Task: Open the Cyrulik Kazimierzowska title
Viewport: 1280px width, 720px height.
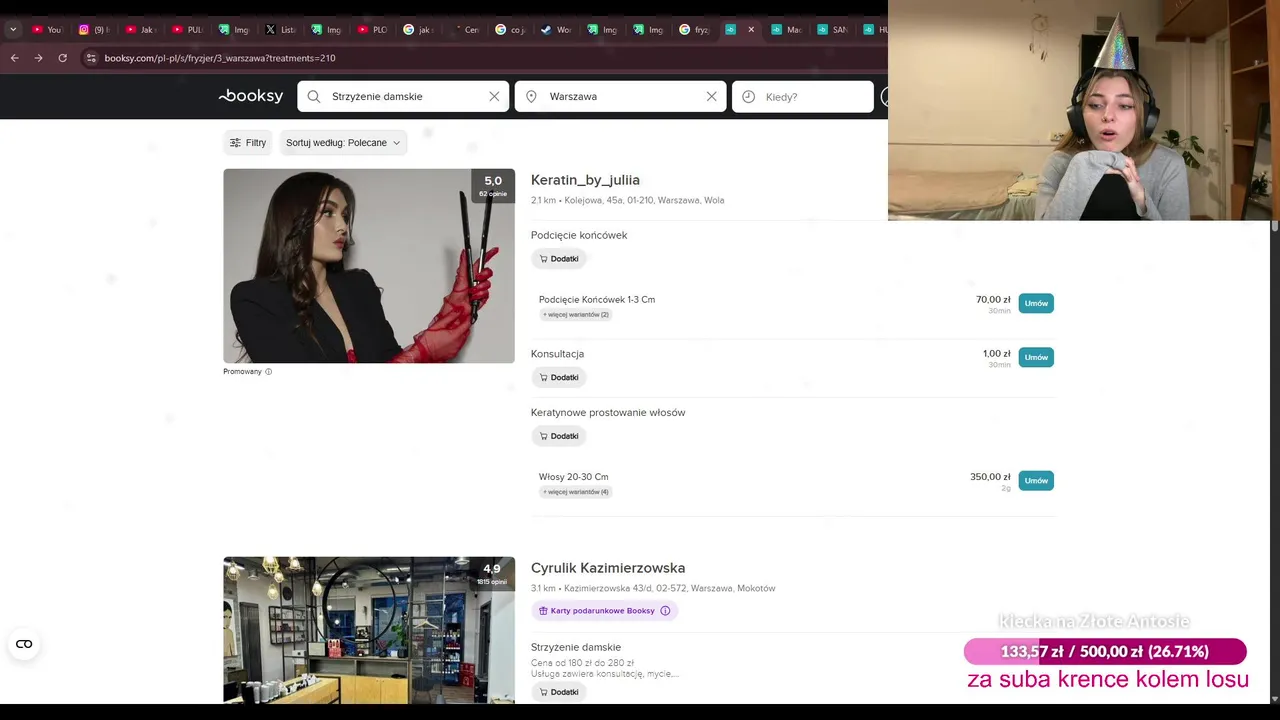Action: point(608,568)
